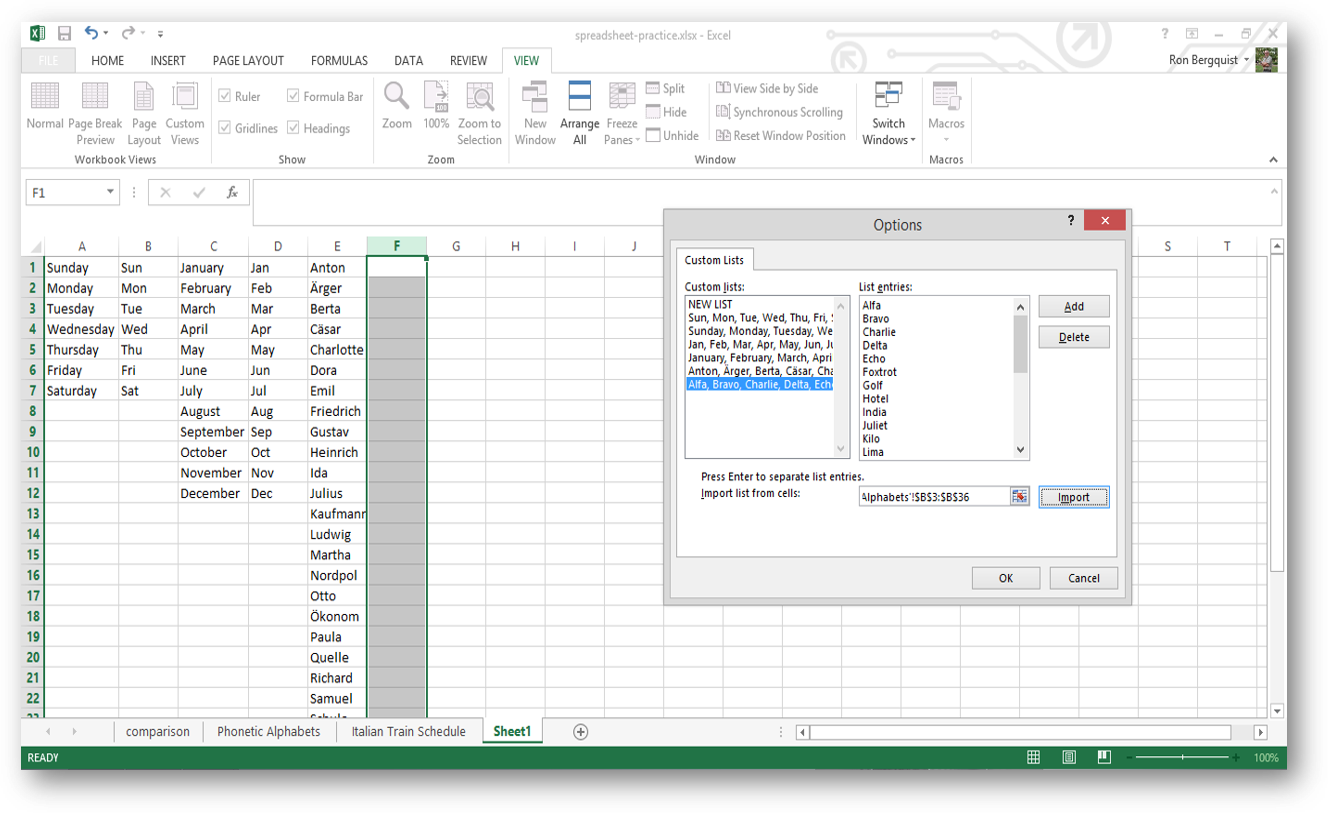Click the Arrange All windows icon

(x=579, y=98)
